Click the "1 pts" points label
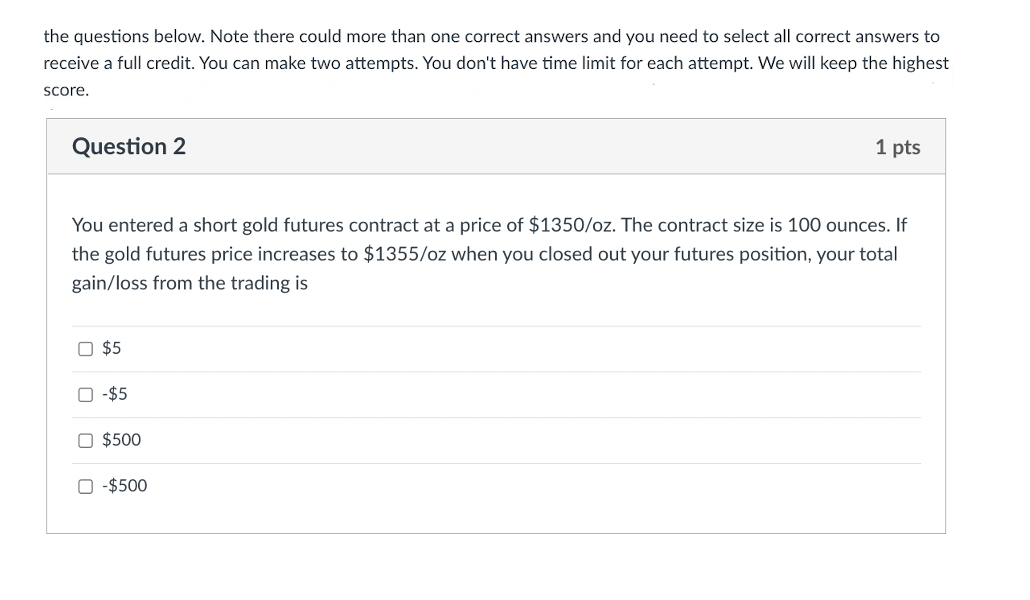1030x600 pixels. point(897,147)
